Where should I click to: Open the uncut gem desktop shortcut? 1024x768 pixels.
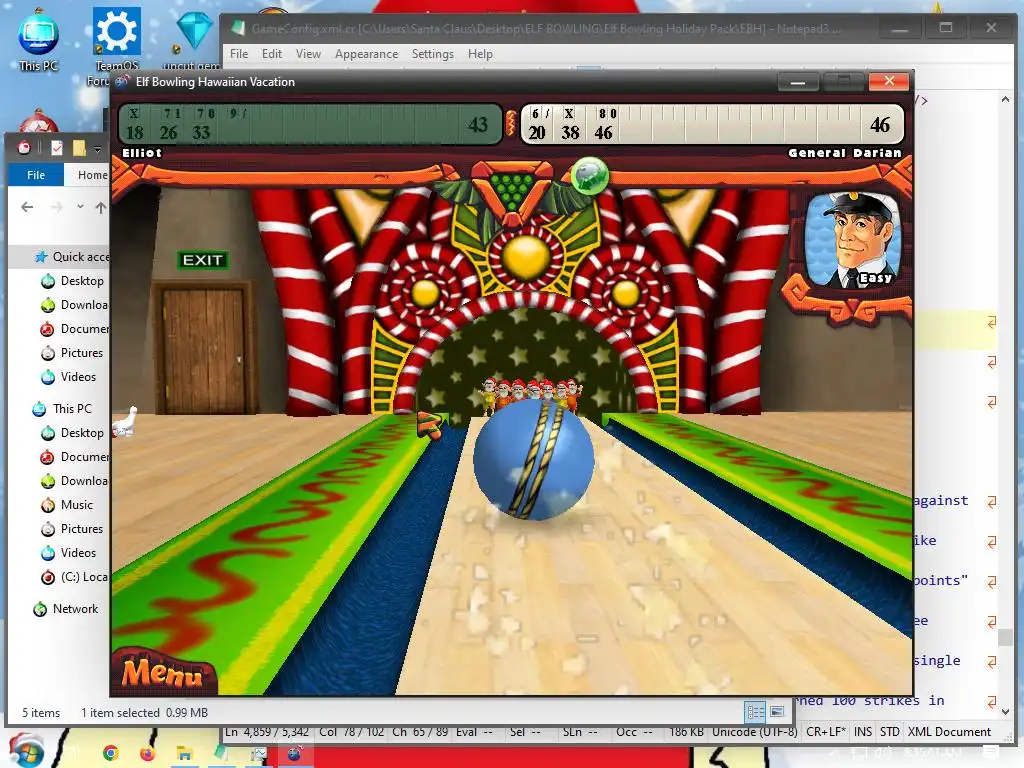193,40
